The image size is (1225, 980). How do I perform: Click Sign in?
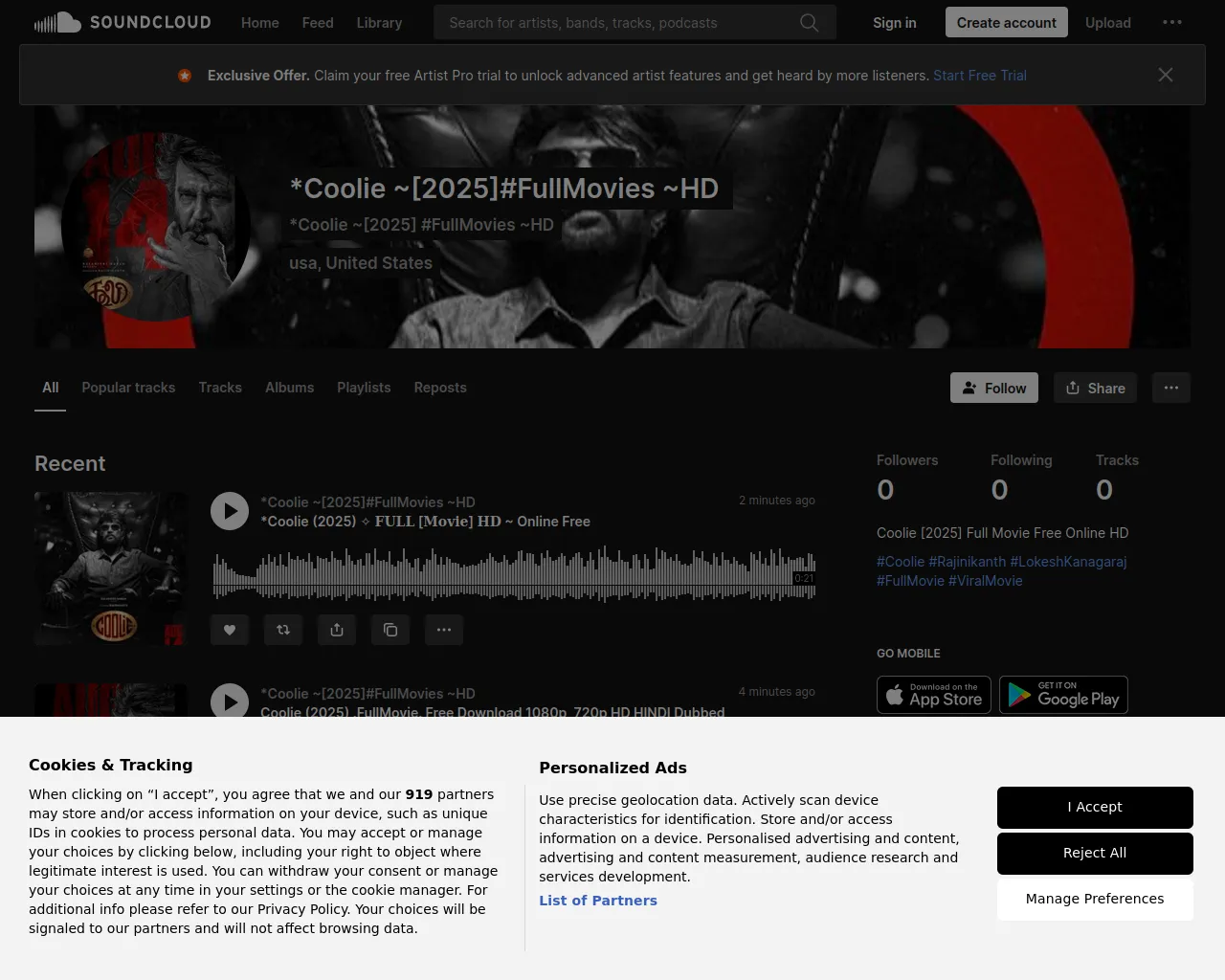(895, 23)
